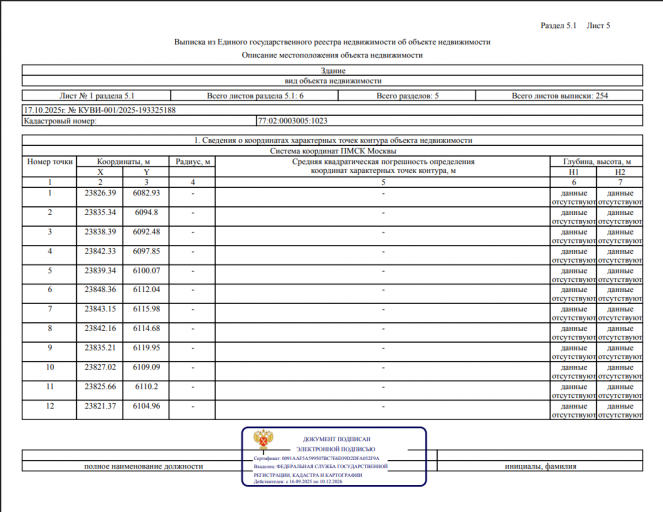Click X value 23825.66
The image size is (663, 512).
click(100, 387)
